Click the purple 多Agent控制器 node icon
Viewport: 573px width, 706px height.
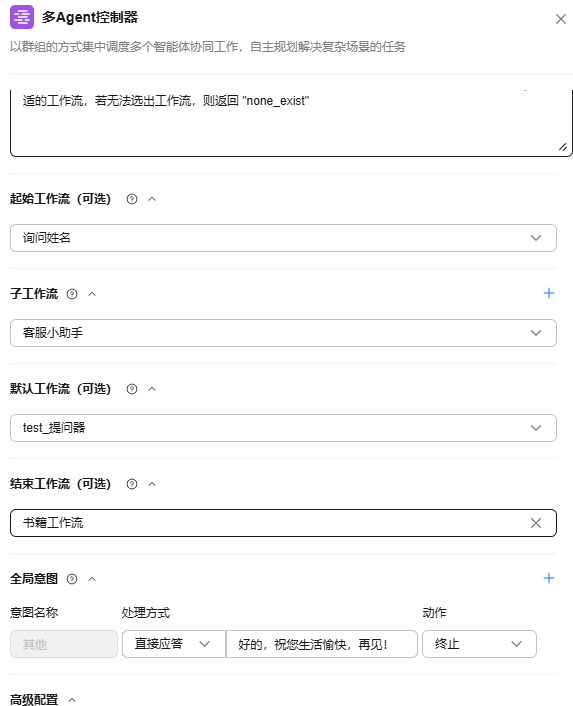coord(22,17)
